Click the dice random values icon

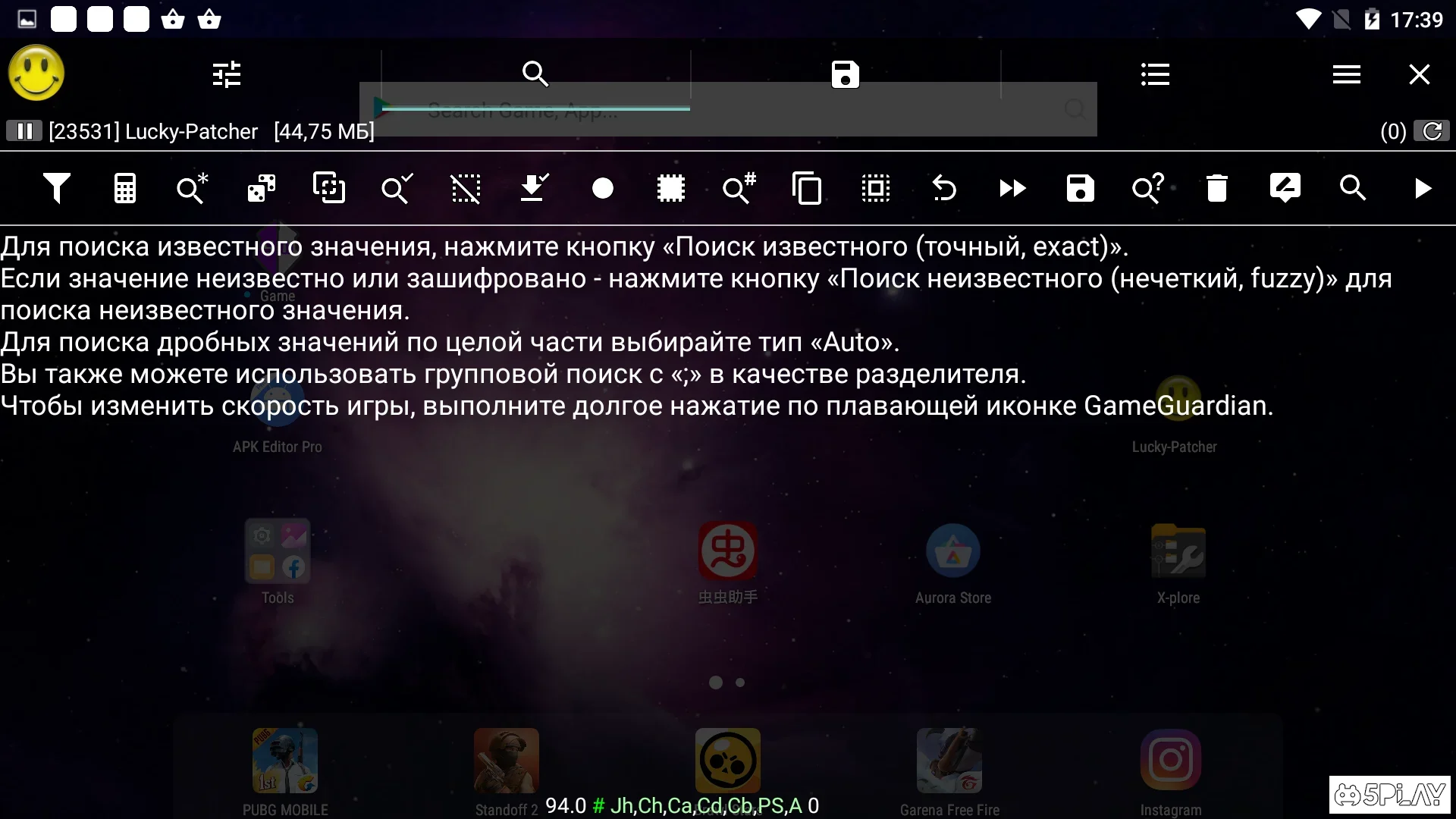261,188
